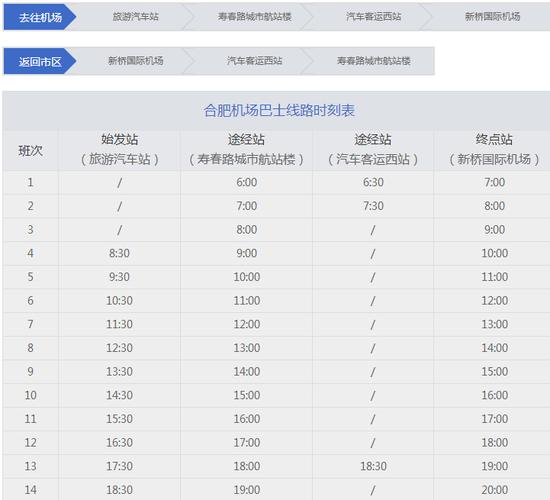Click 寿春路城市航站楼 in the 去往机场 route
550x500 pixels.
point(254,16)
